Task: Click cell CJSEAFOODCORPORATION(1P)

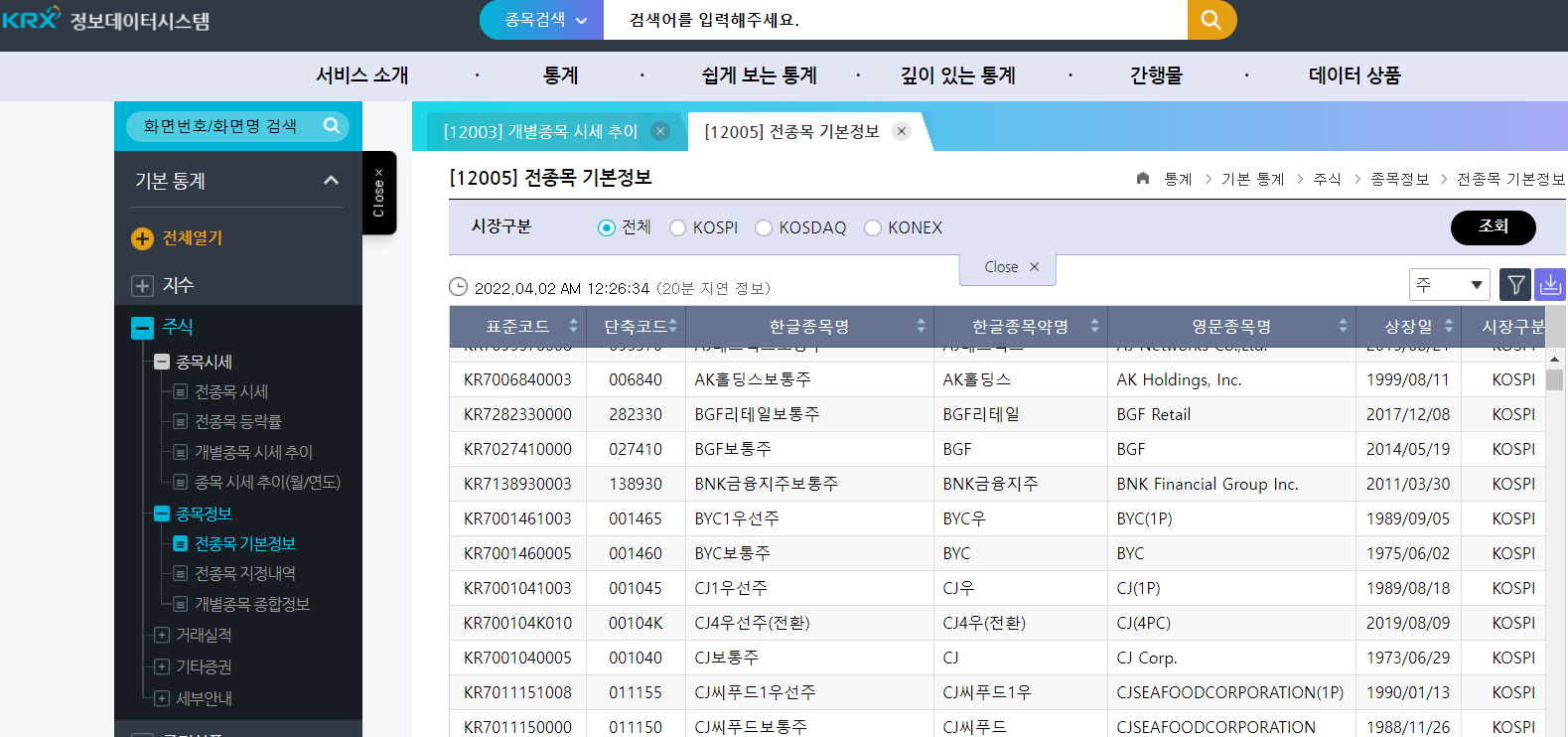Action: tap(1231, 692)
